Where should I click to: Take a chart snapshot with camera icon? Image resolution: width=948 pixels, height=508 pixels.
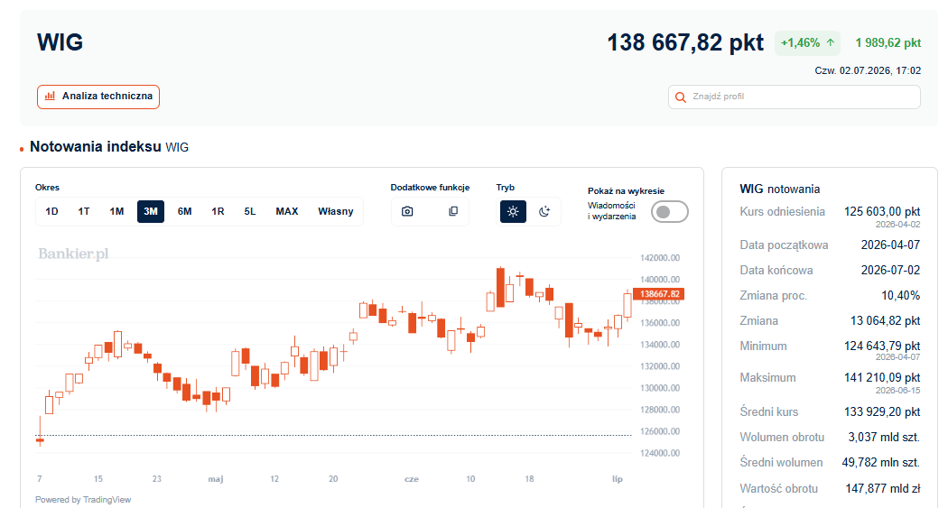[407, 212]
